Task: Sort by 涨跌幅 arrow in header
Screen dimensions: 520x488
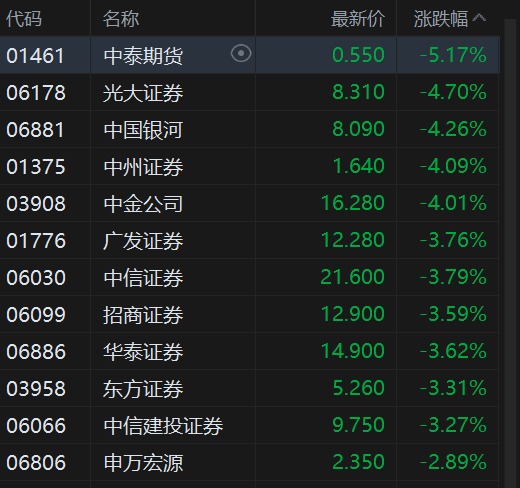Action: coord(479,17)
